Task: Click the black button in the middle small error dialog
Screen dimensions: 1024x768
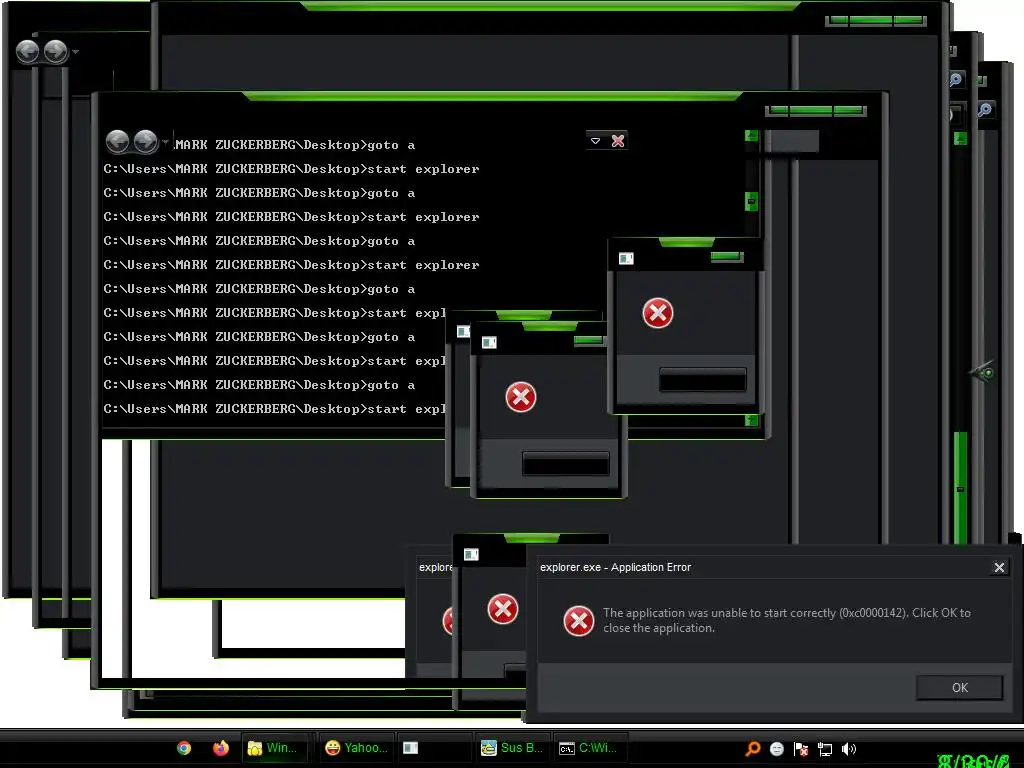Action: click(x=566, y=463)
